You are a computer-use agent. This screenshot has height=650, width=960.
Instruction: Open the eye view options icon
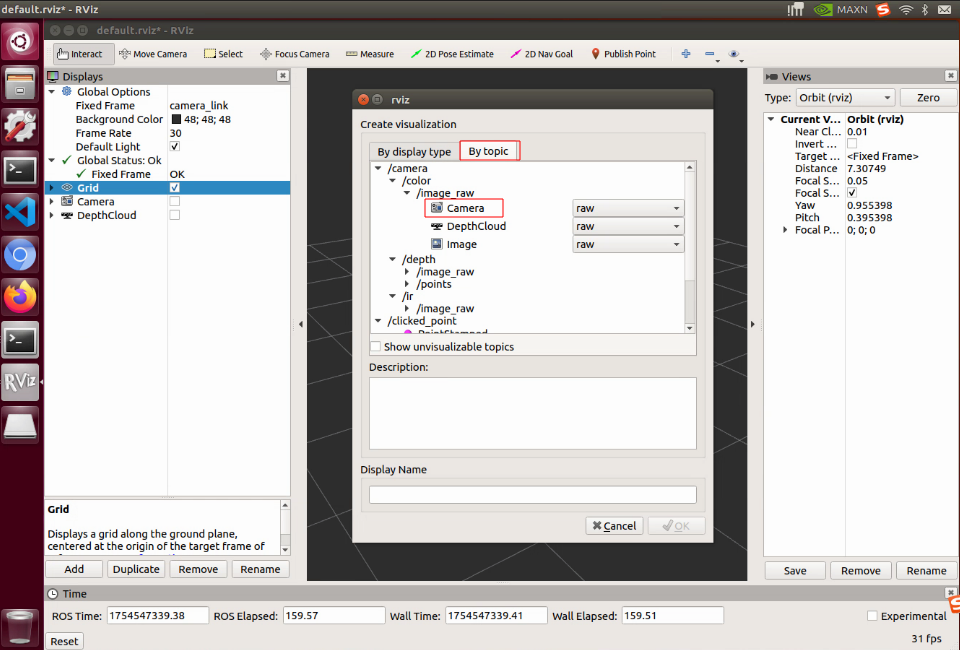point(735,54)
